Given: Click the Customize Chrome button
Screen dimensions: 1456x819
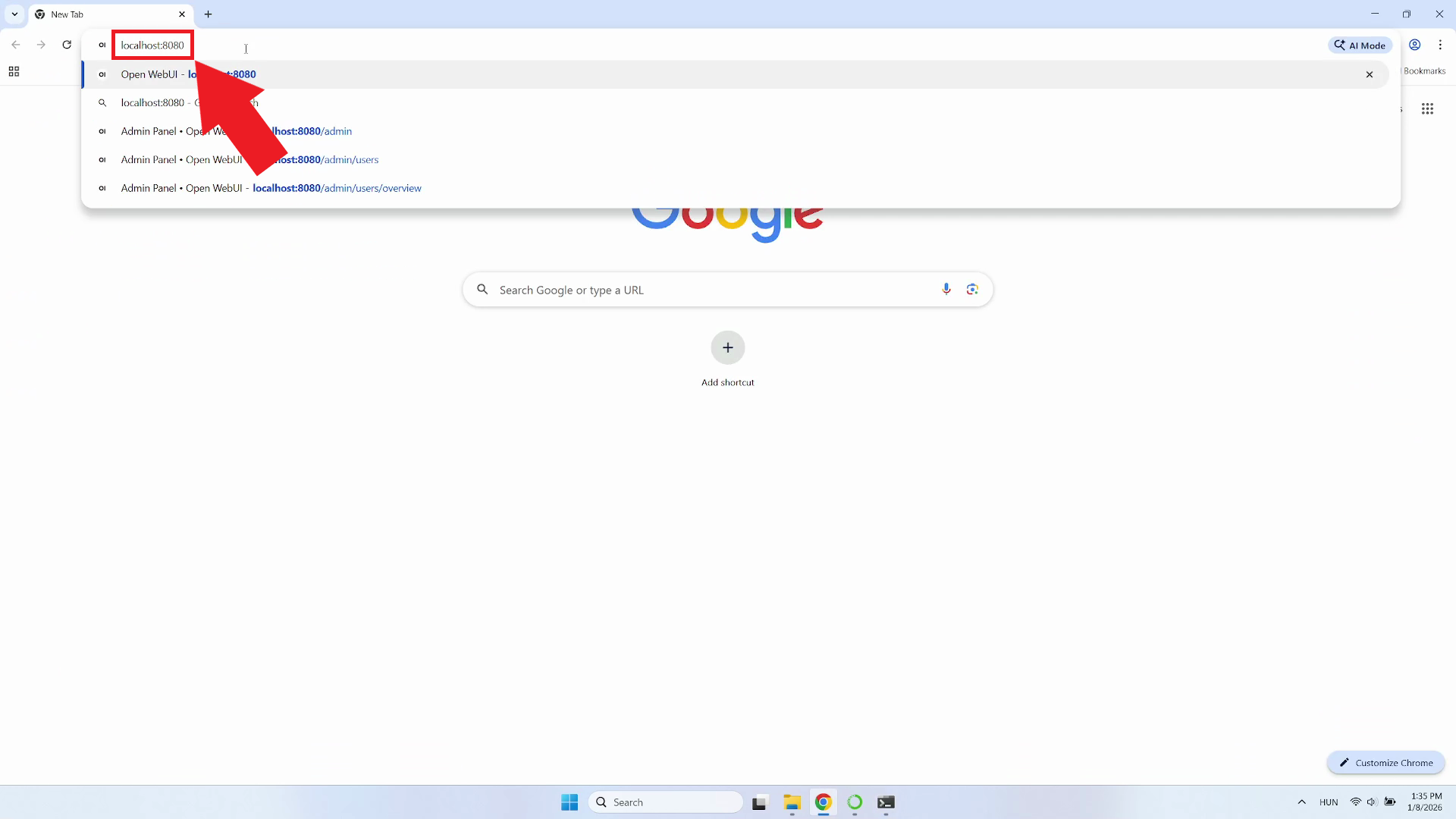Looking at the screenshot, I should click(1385, 762).
